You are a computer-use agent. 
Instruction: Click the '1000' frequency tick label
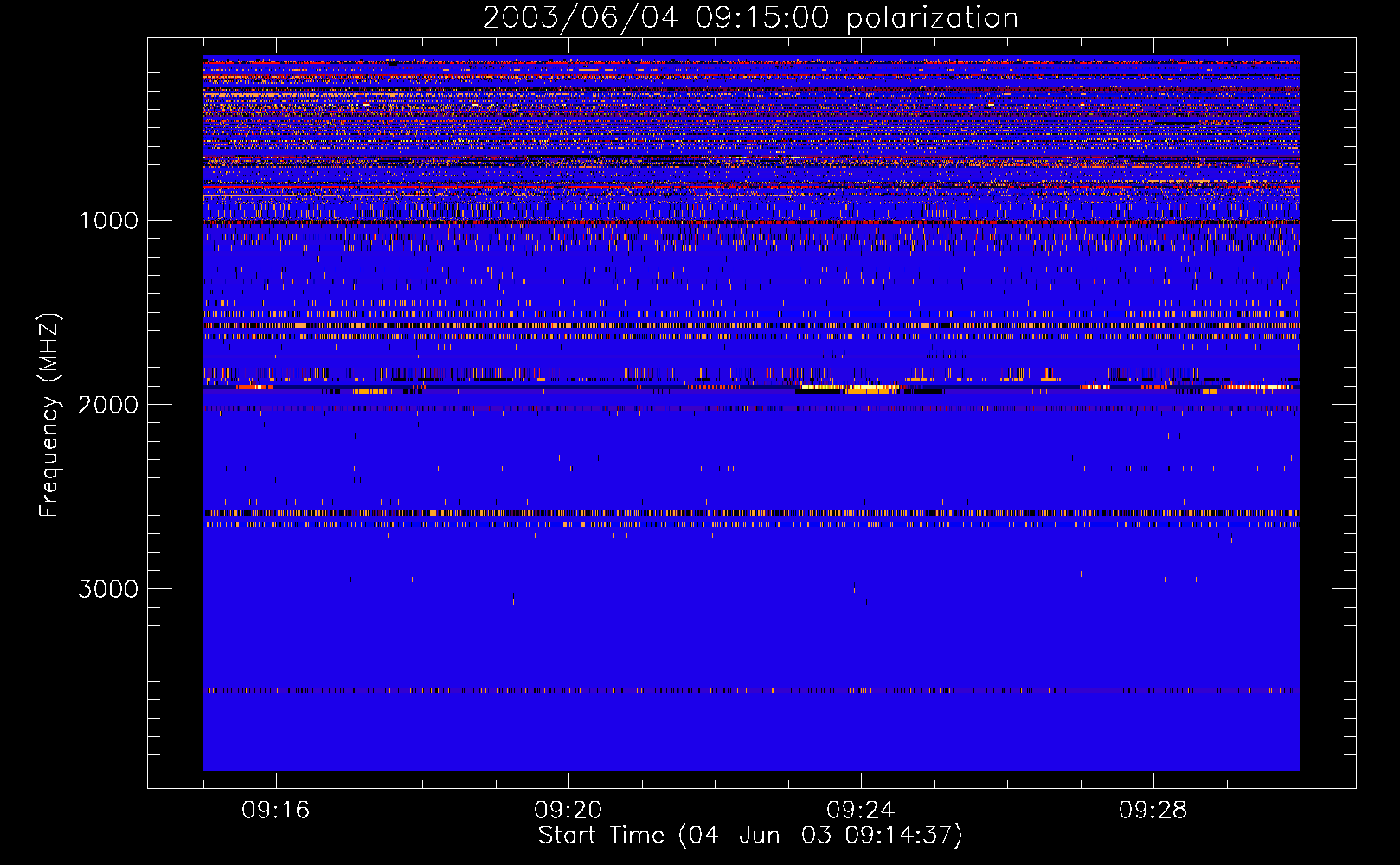point(108,221)
